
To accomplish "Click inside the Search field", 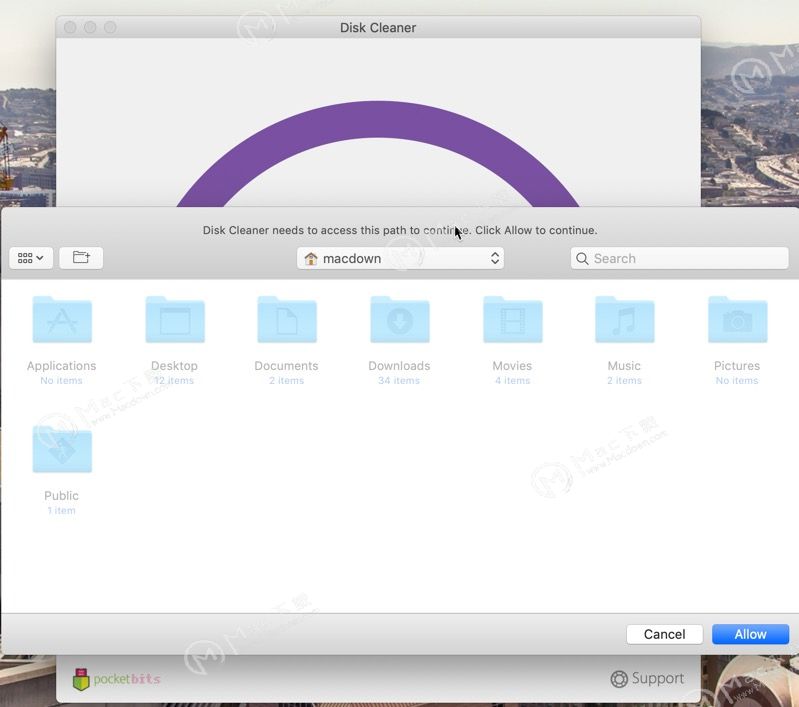I will pyautogui.click(x=679, y=258).
